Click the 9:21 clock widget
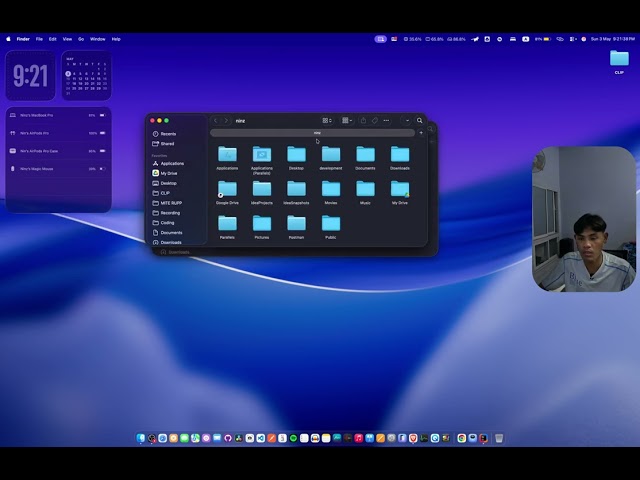 pyautogui.click(x=30, y=76)
